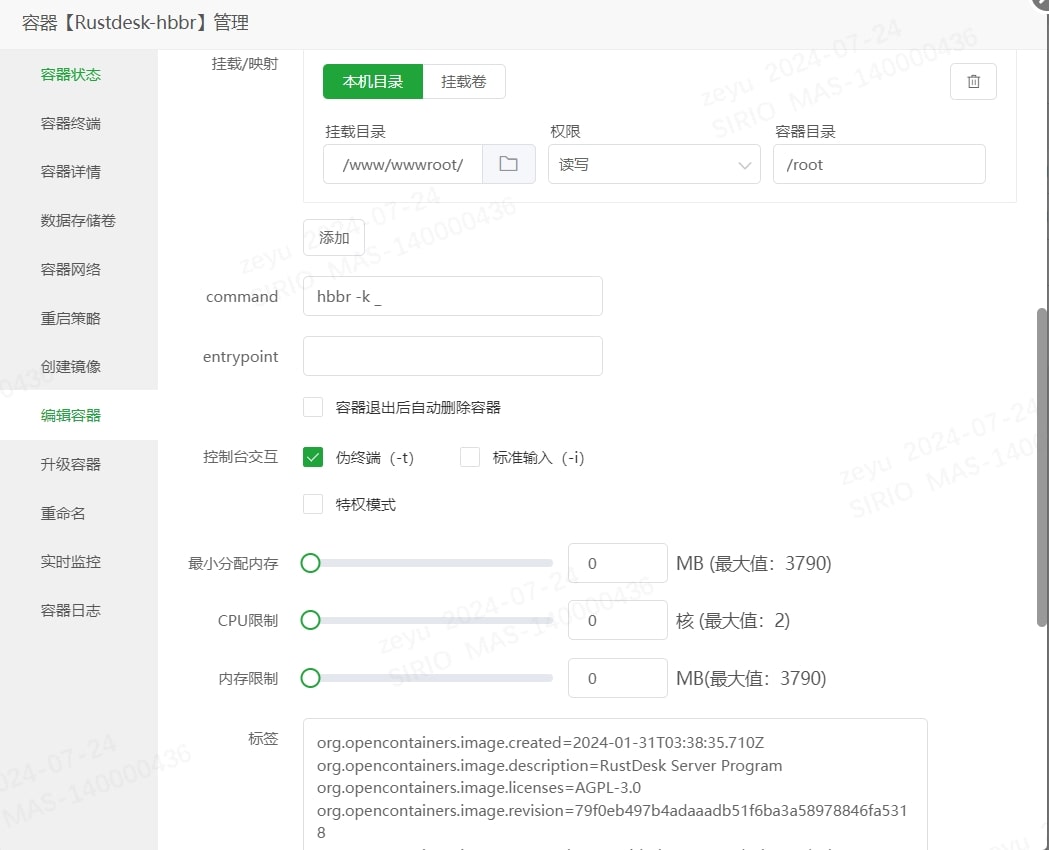Click the 添加 mount button

334,237
